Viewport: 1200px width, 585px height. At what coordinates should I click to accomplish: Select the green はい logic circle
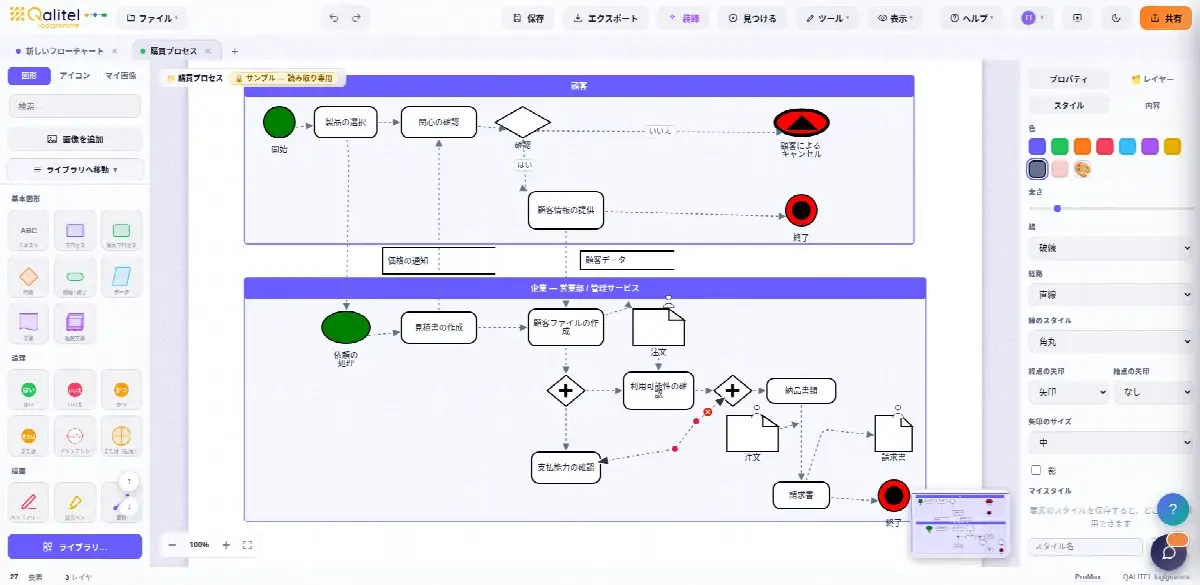click(29, 390)
